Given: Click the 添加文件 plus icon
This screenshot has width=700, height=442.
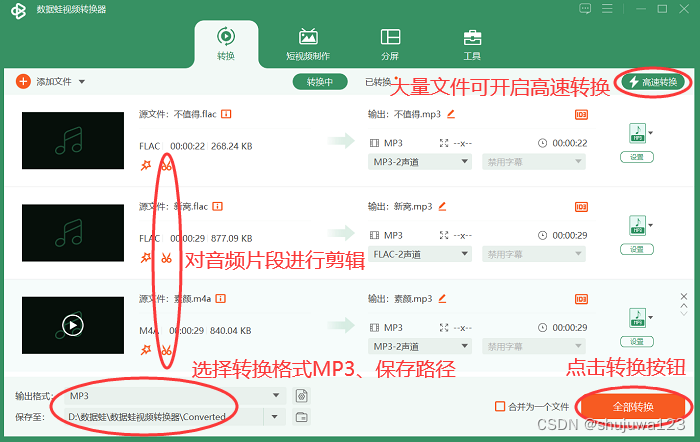Looking at the screenshot, I should (x=23, y=82).
